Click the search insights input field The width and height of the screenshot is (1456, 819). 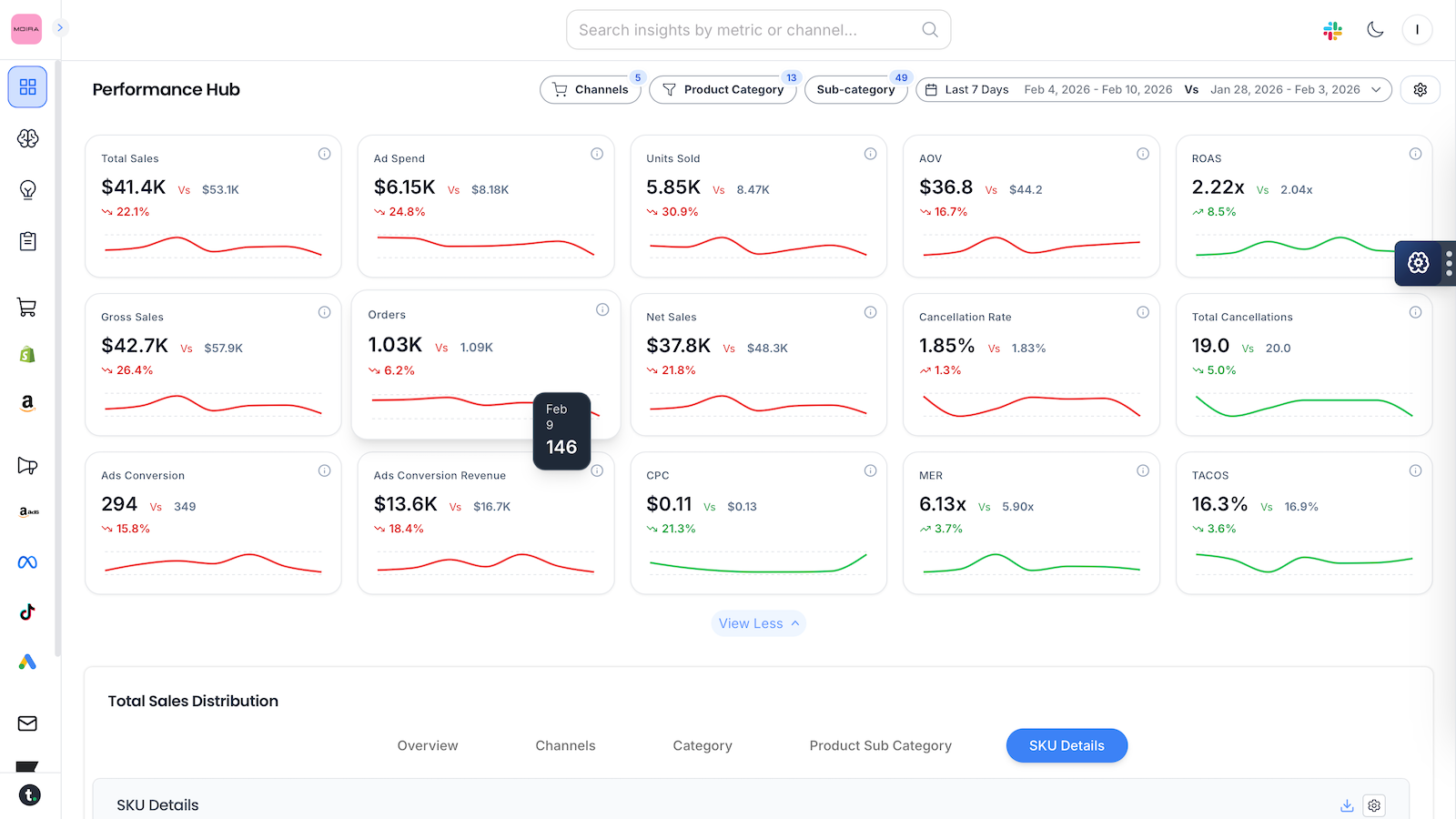coord(758,29)
